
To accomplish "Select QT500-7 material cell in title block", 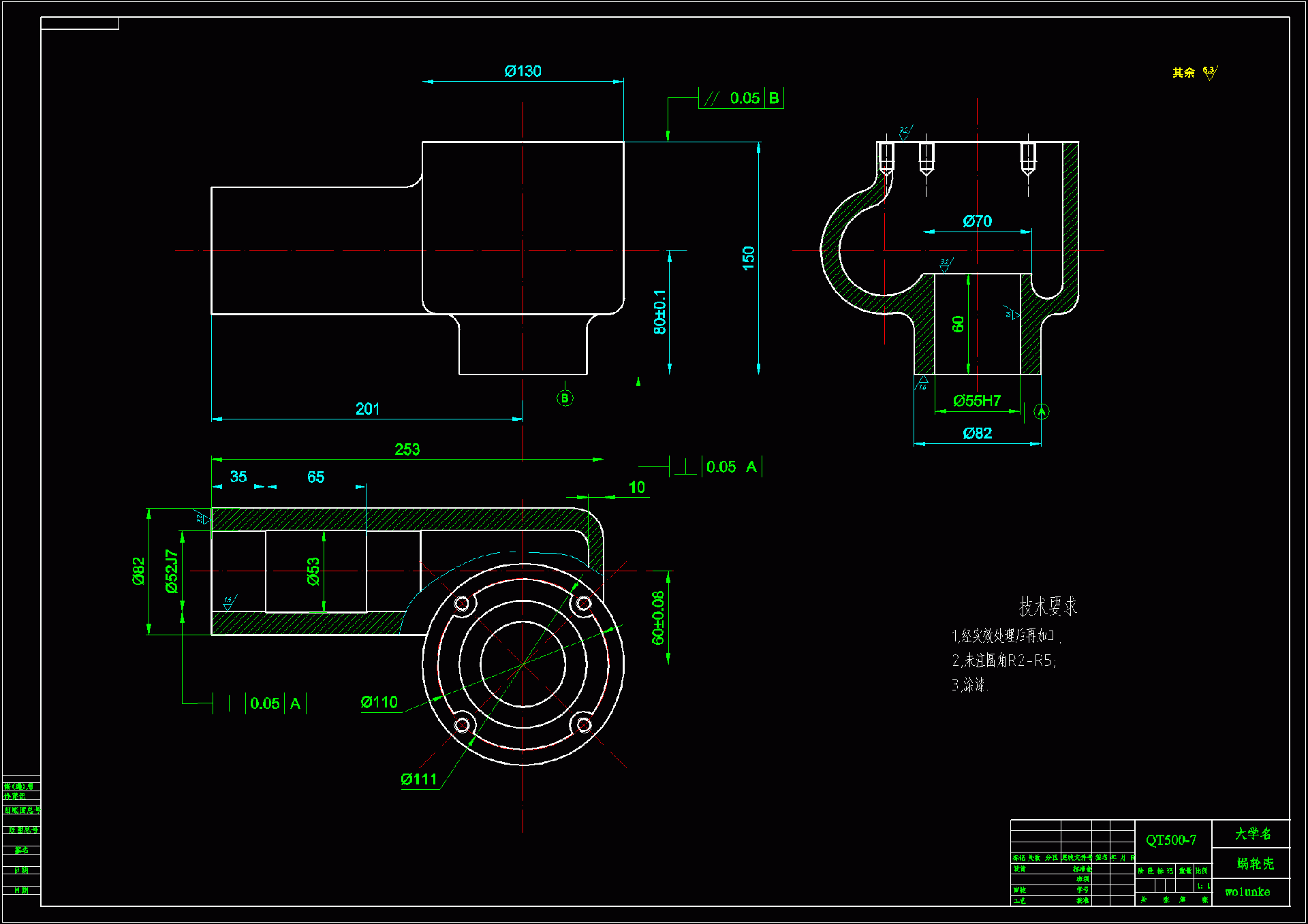I will click(1171, 840).
